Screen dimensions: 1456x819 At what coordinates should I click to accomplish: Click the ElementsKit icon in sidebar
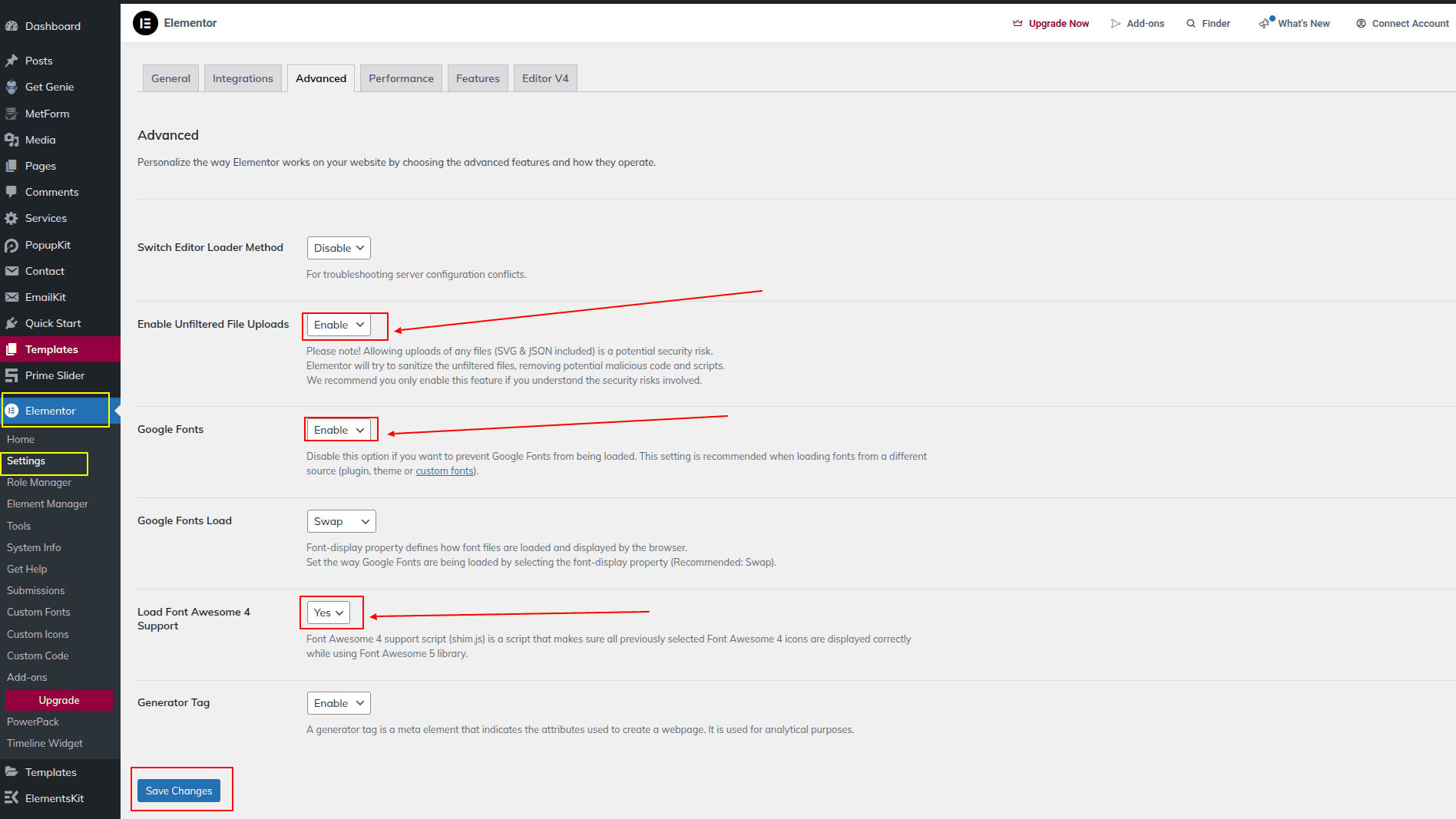coord(12,798)
